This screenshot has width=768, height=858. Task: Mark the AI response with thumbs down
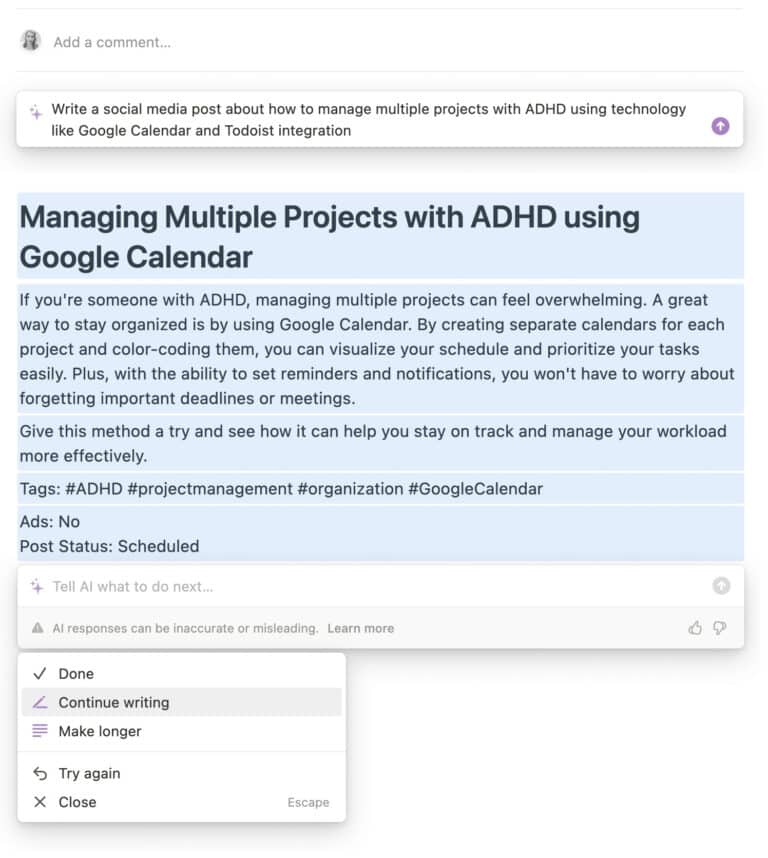coord(720,628)
